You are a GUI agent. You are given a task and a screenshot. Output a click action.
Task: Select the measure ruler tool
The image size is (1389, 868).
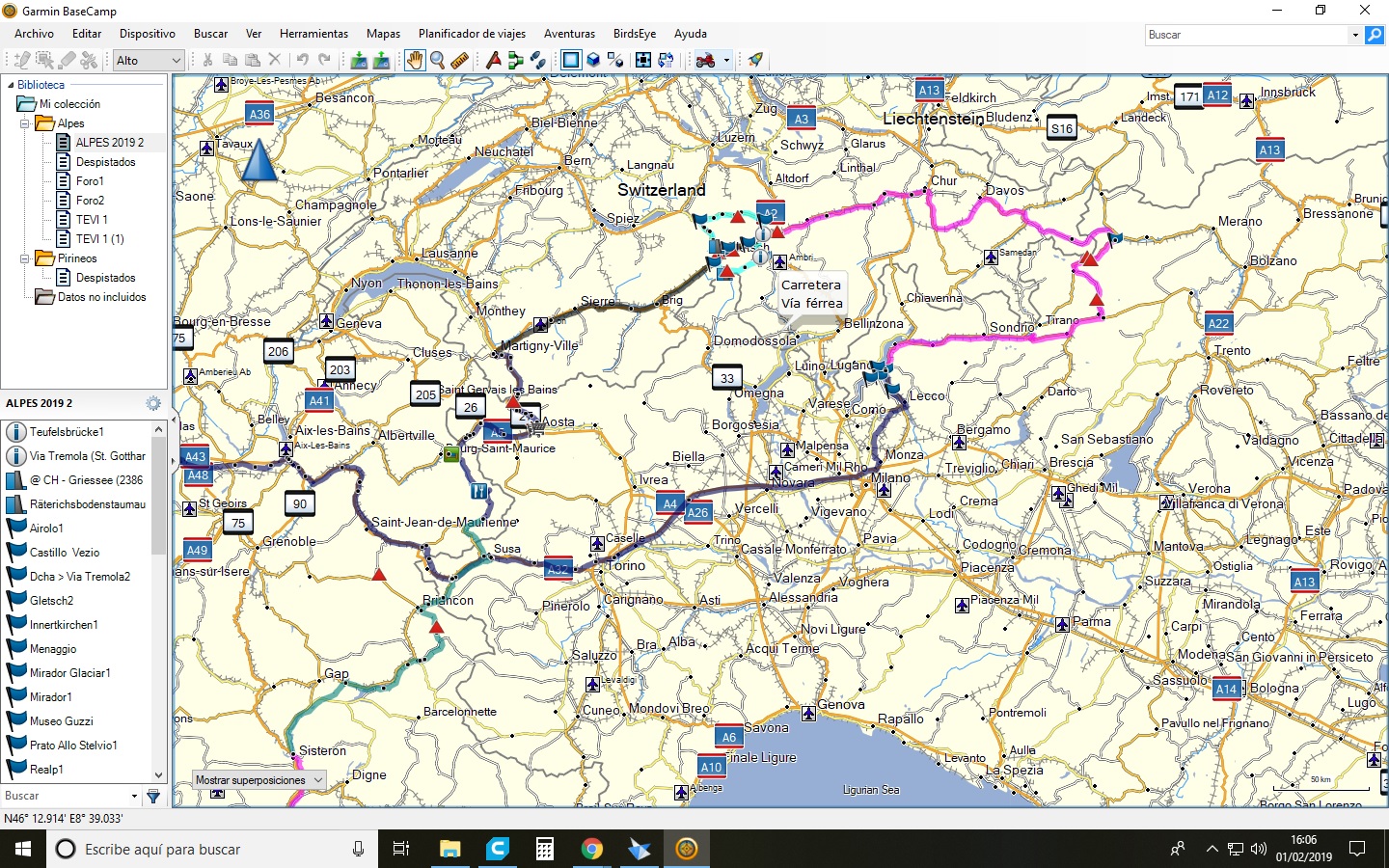459,60
